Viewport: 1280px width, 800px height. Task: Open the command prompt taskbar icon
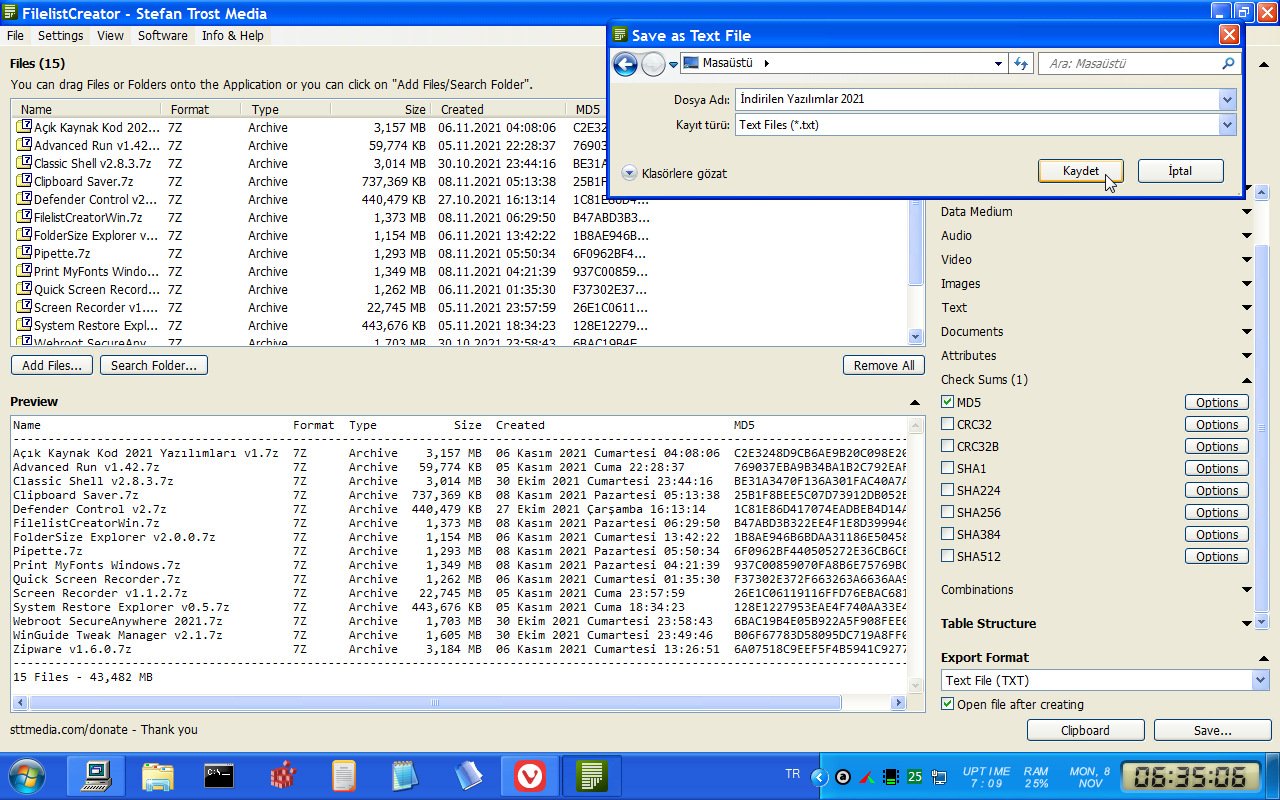point(219,775)
